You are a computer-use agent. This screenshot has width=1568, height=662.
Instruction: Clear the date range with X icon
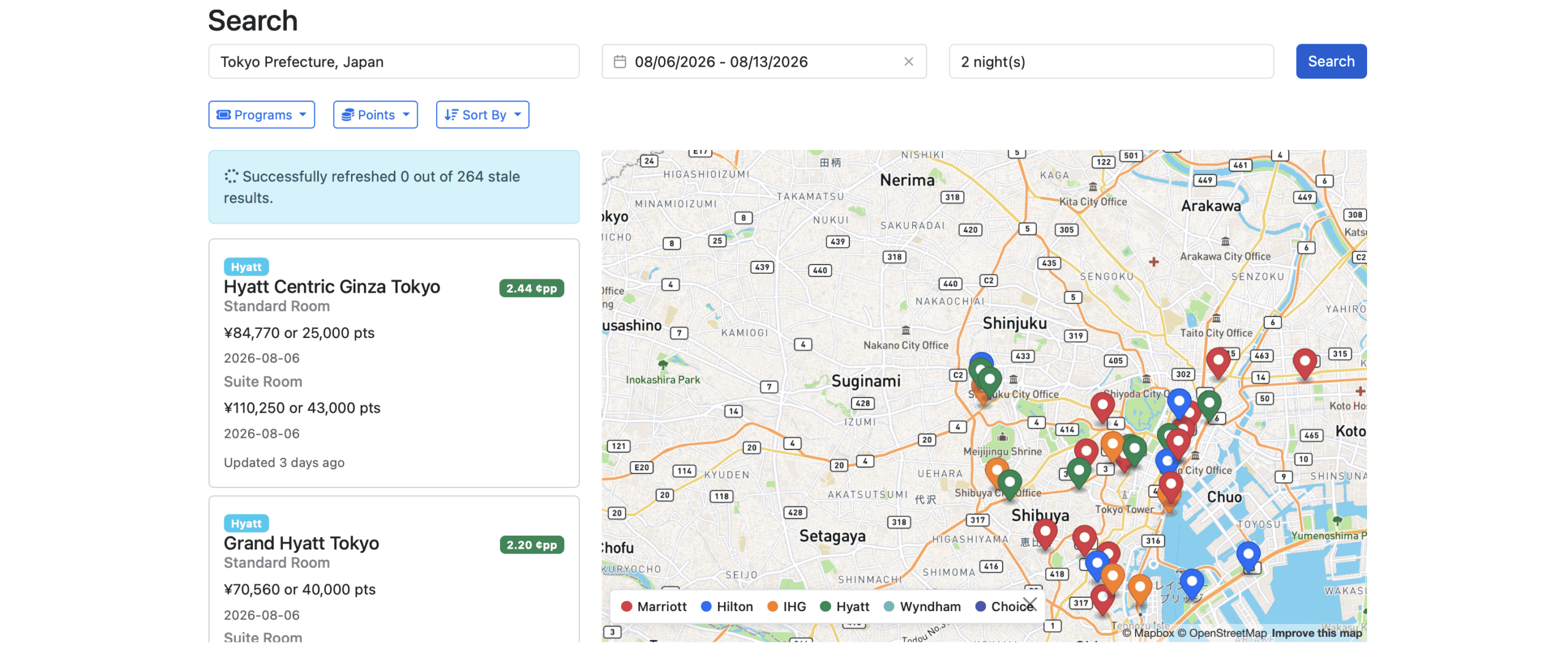(908, 62)
